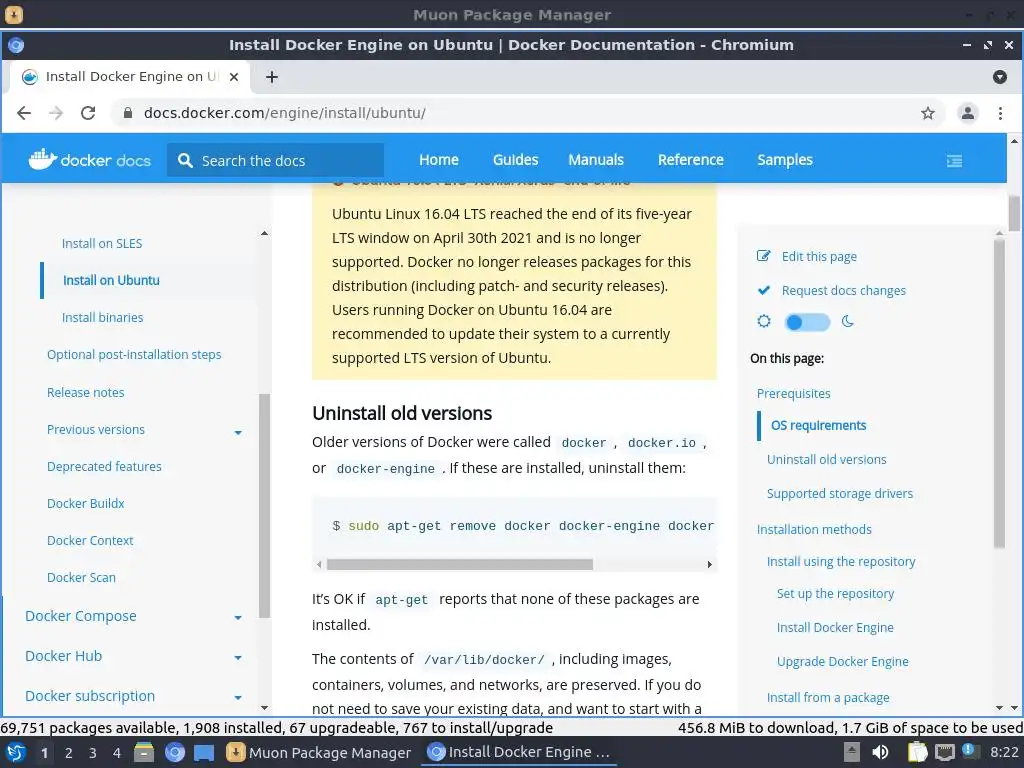Open the taskbar application launcher icon
The width and height of the screenshot is (1024, 768).
click(x=16, y=752)
